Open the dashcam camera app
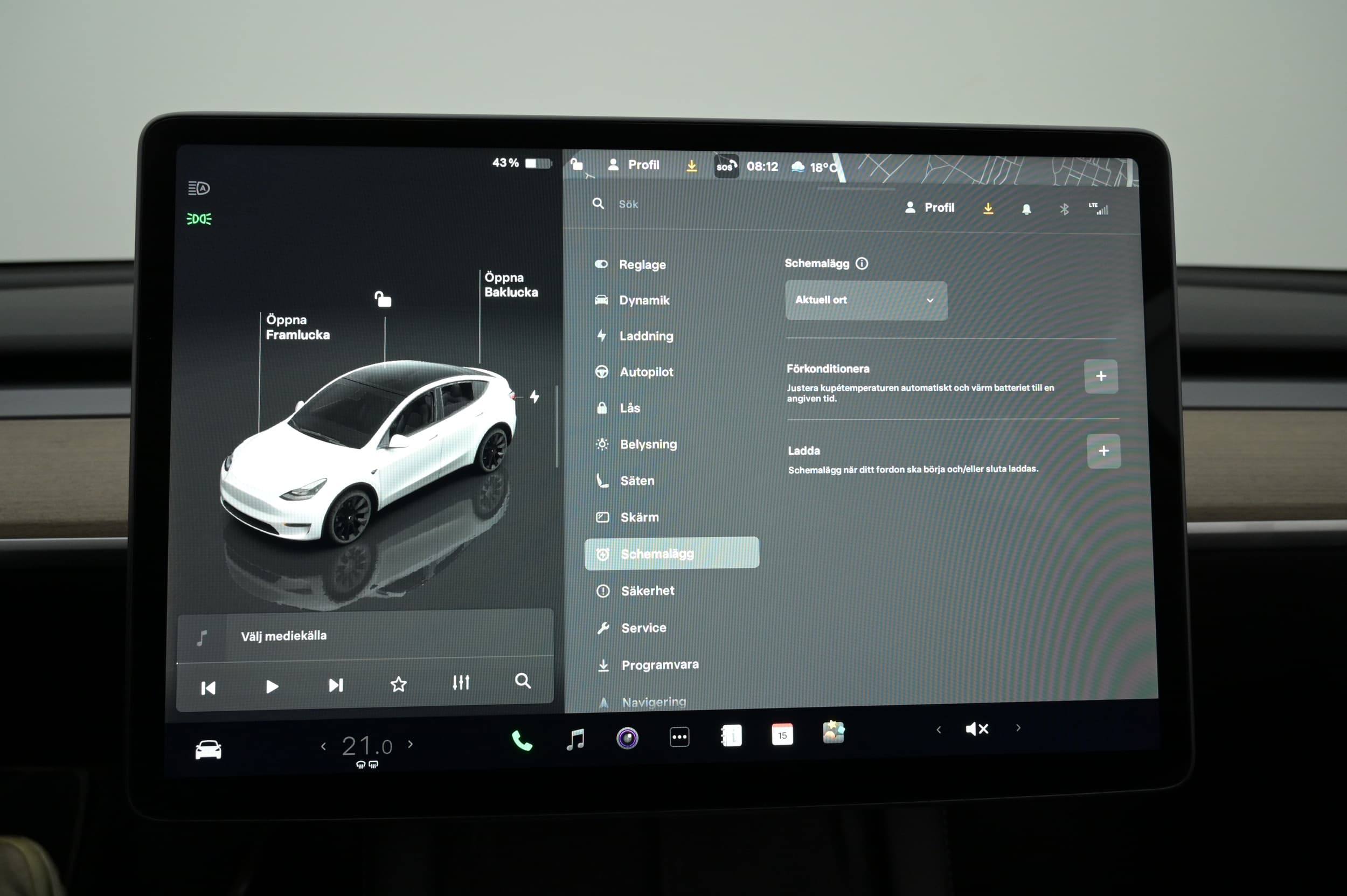 tap(627, 738)
